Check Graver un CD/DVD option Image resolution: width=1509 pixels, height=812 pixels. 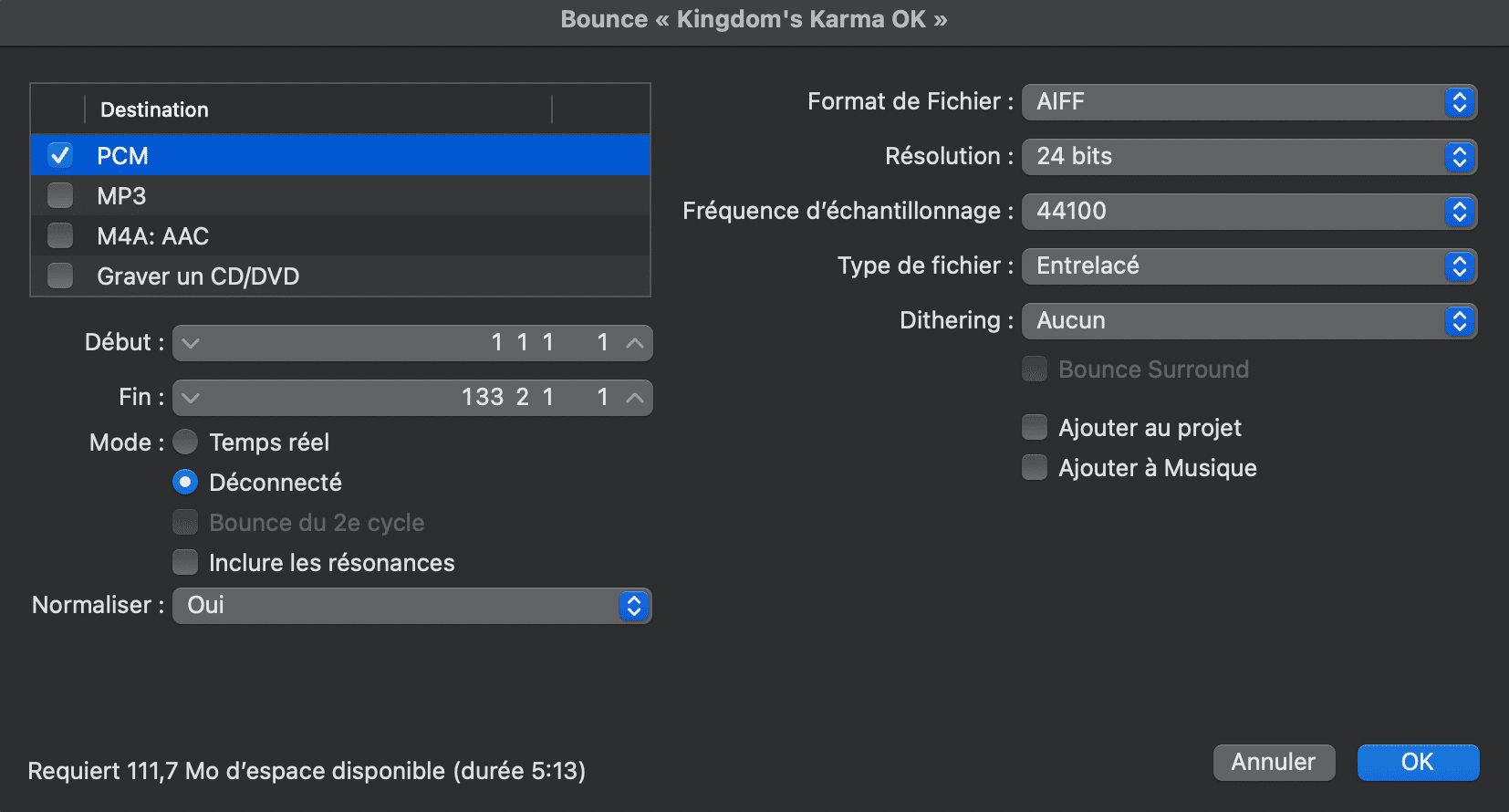coord(60,276)
